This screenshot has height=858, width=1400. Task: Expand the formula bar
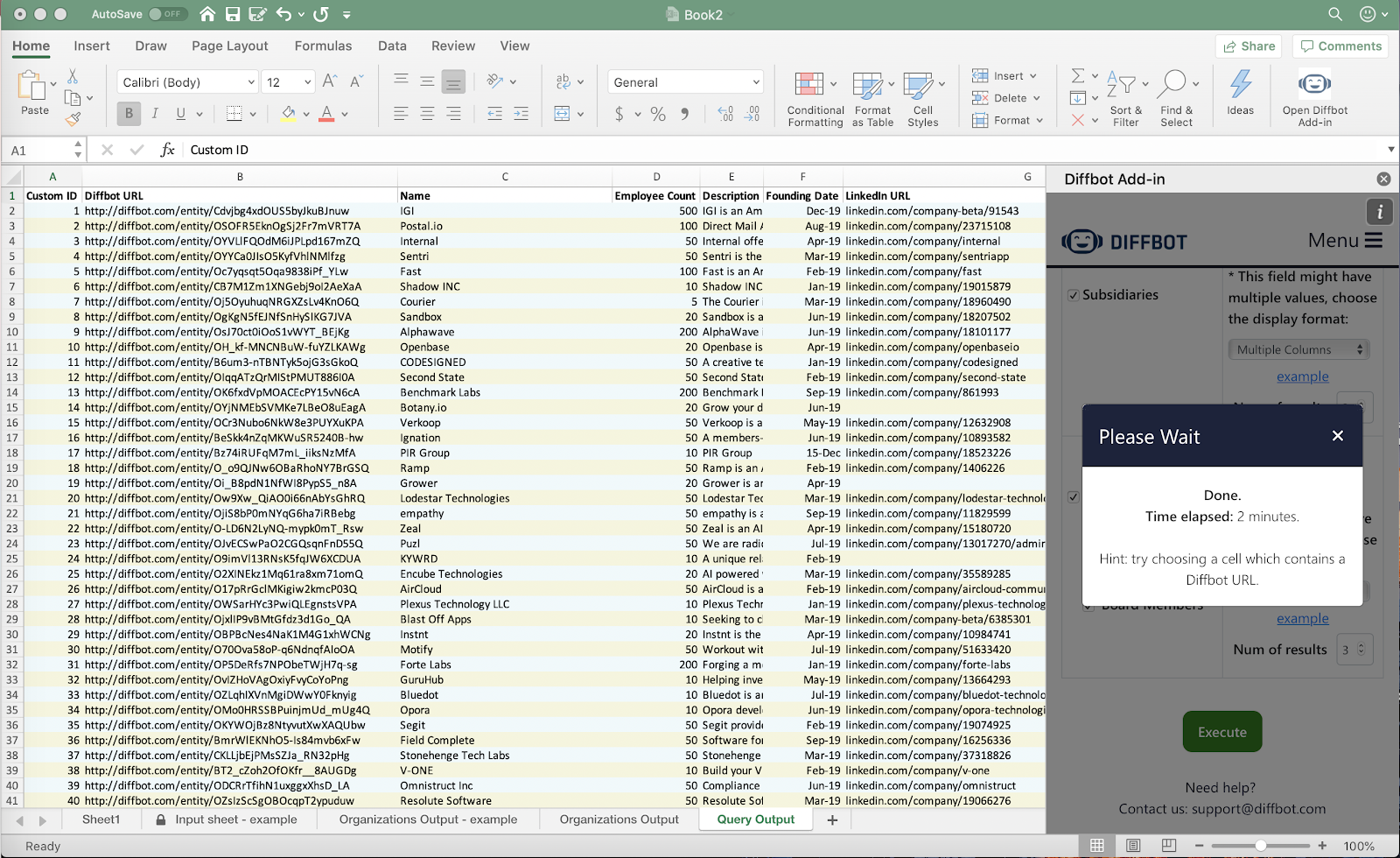tap(1390, 150)
